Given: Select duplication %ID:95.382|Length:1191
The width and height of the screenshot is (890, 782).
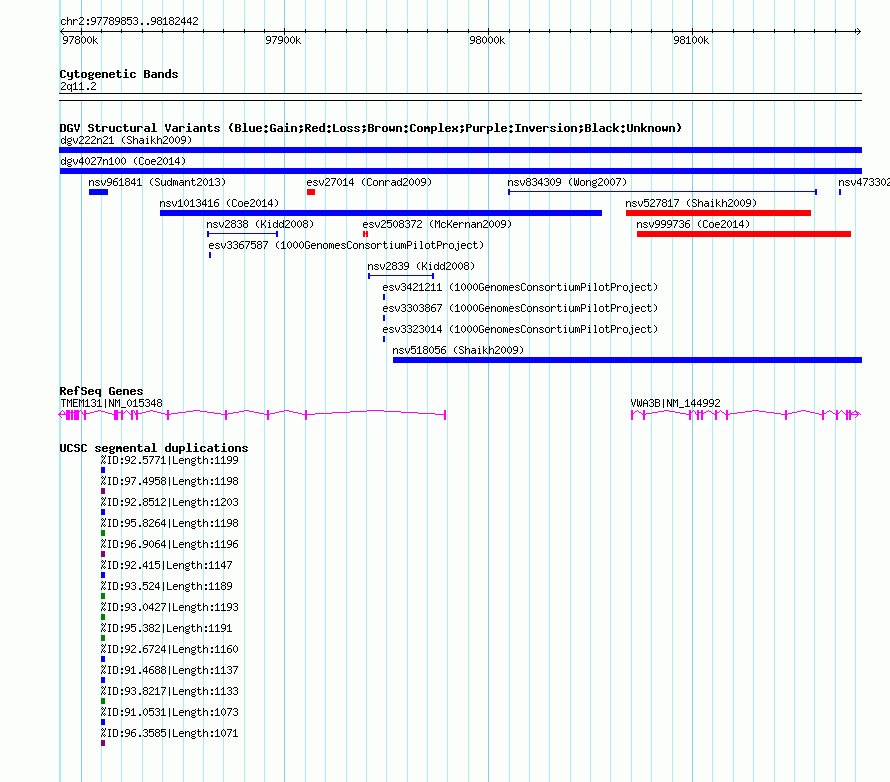Looking at the screenshot, I should pyautogui.click(x=167, y=628).
